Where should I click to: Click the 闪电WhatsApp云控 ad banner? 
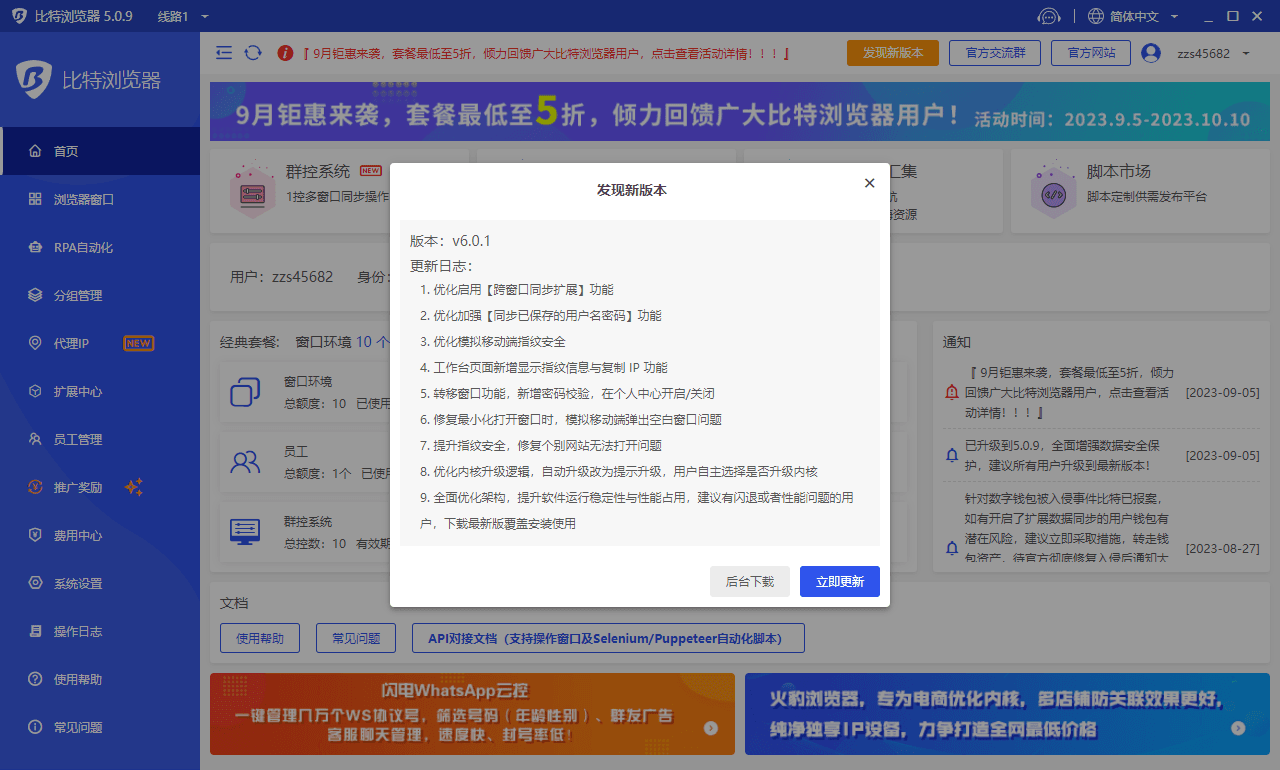(x=471, y=714)
